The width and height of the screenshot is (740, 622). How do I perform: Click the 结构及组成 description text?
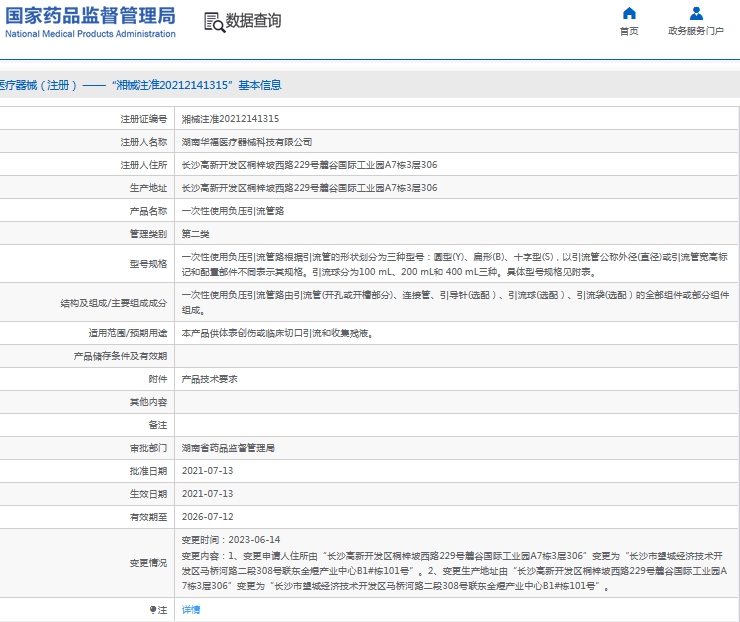point(455,303)
